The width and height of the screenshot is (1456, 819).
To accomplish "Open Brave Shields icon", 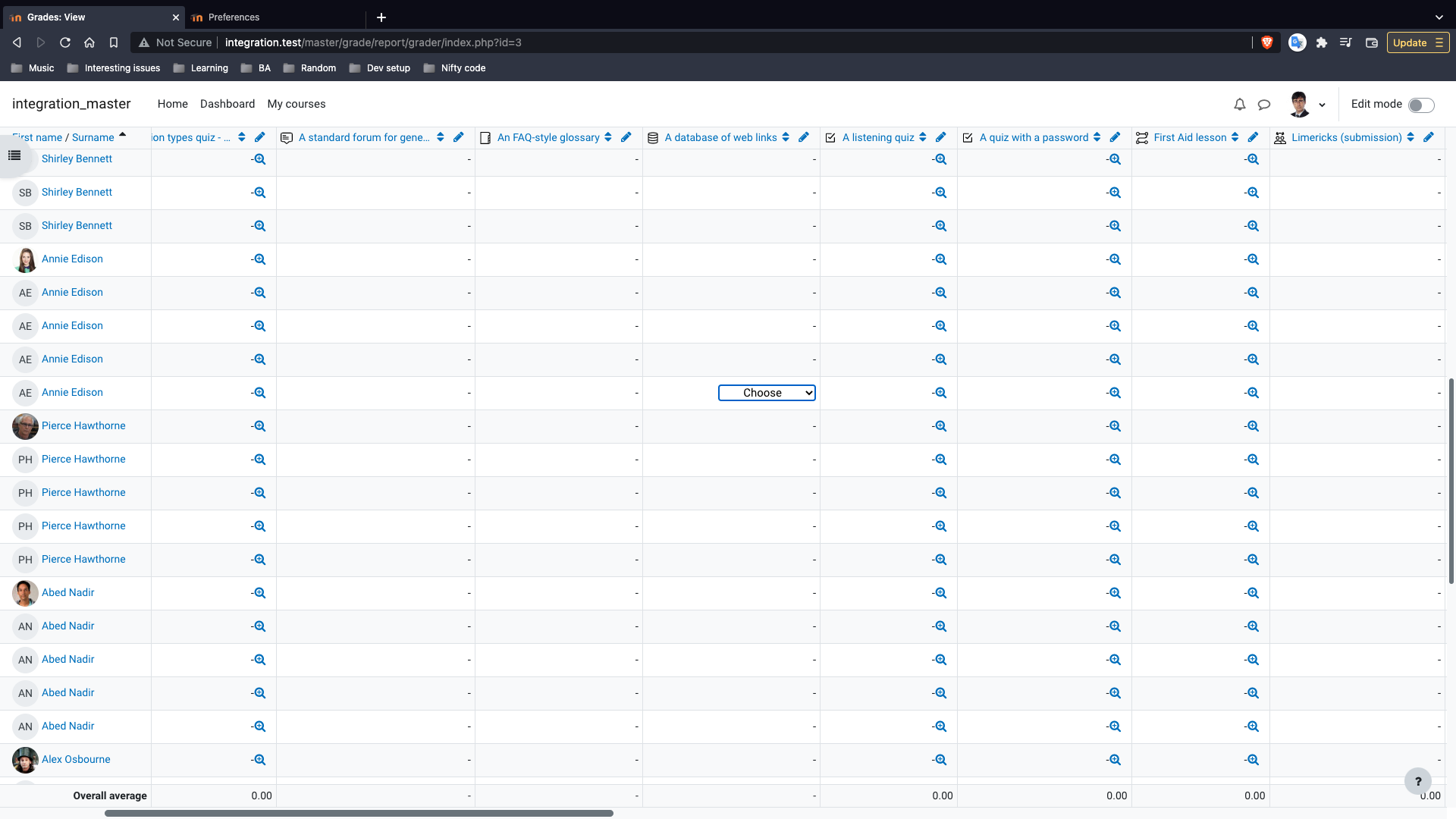I will click(x=1266, y=42).
